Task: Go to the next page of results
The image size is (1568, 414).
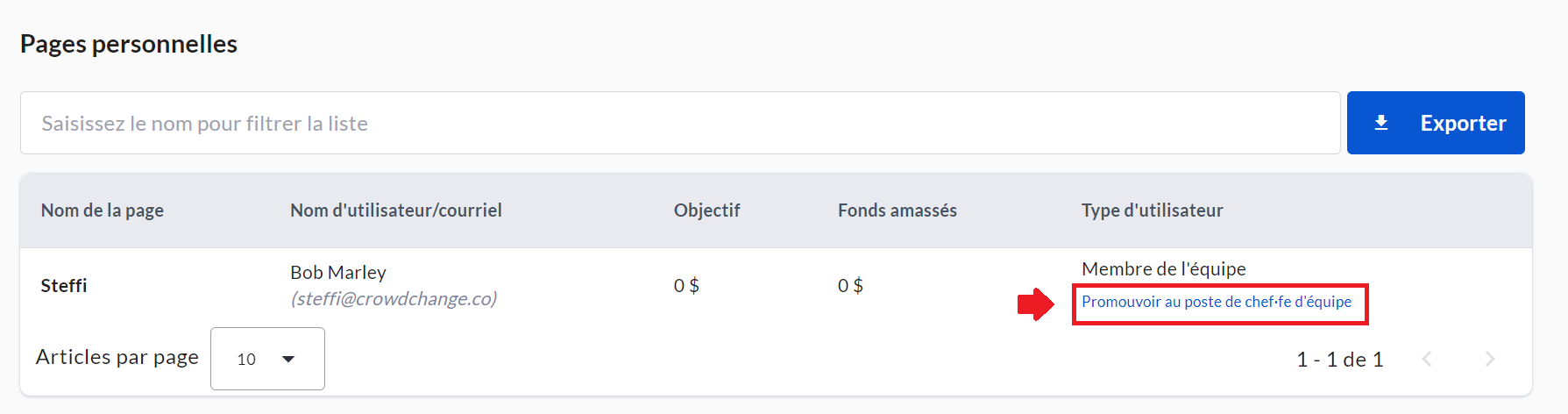Action: pos(1490,359)
